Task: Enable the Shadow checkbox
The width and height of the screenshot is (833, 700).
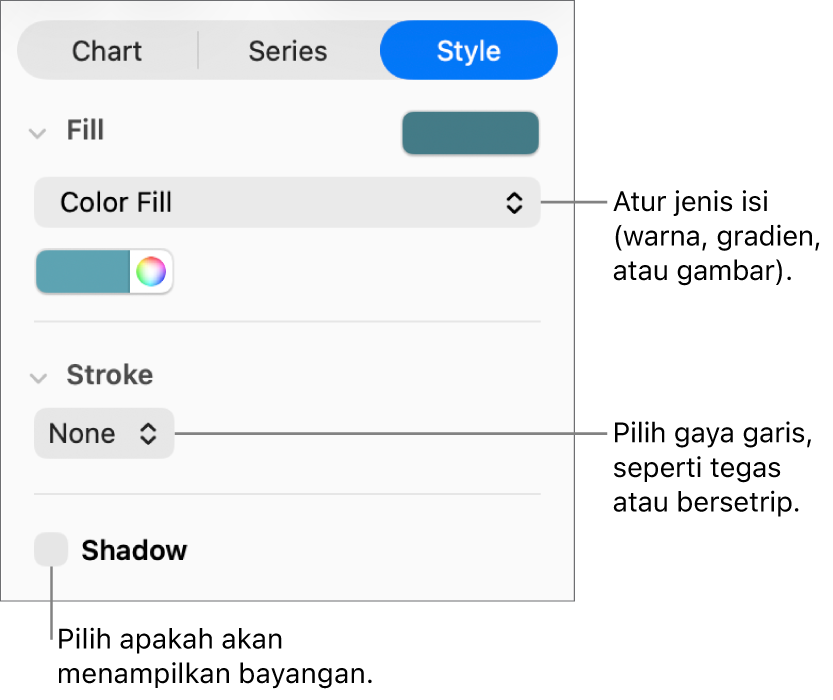Action: (x=51, y=550)
